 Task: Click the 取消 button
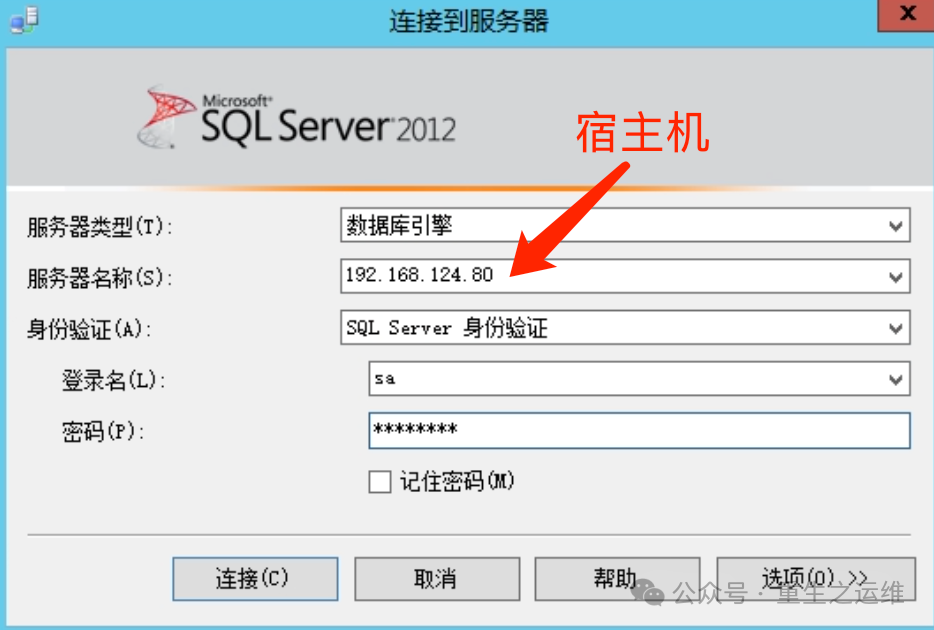point(437,579)
